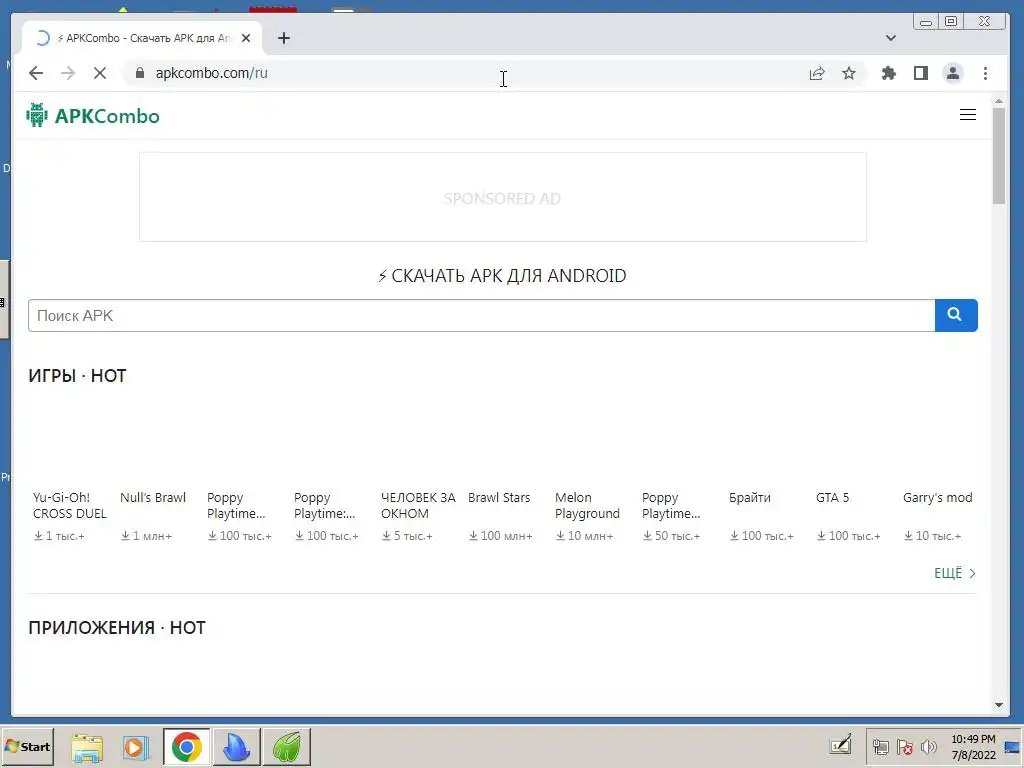
Task: Select the APKCombo browser tab
Action: 142,38
